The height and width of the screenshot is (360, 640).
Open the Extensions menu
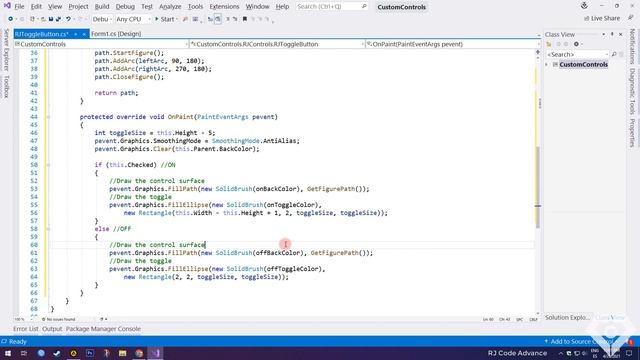tap(224, 7)
